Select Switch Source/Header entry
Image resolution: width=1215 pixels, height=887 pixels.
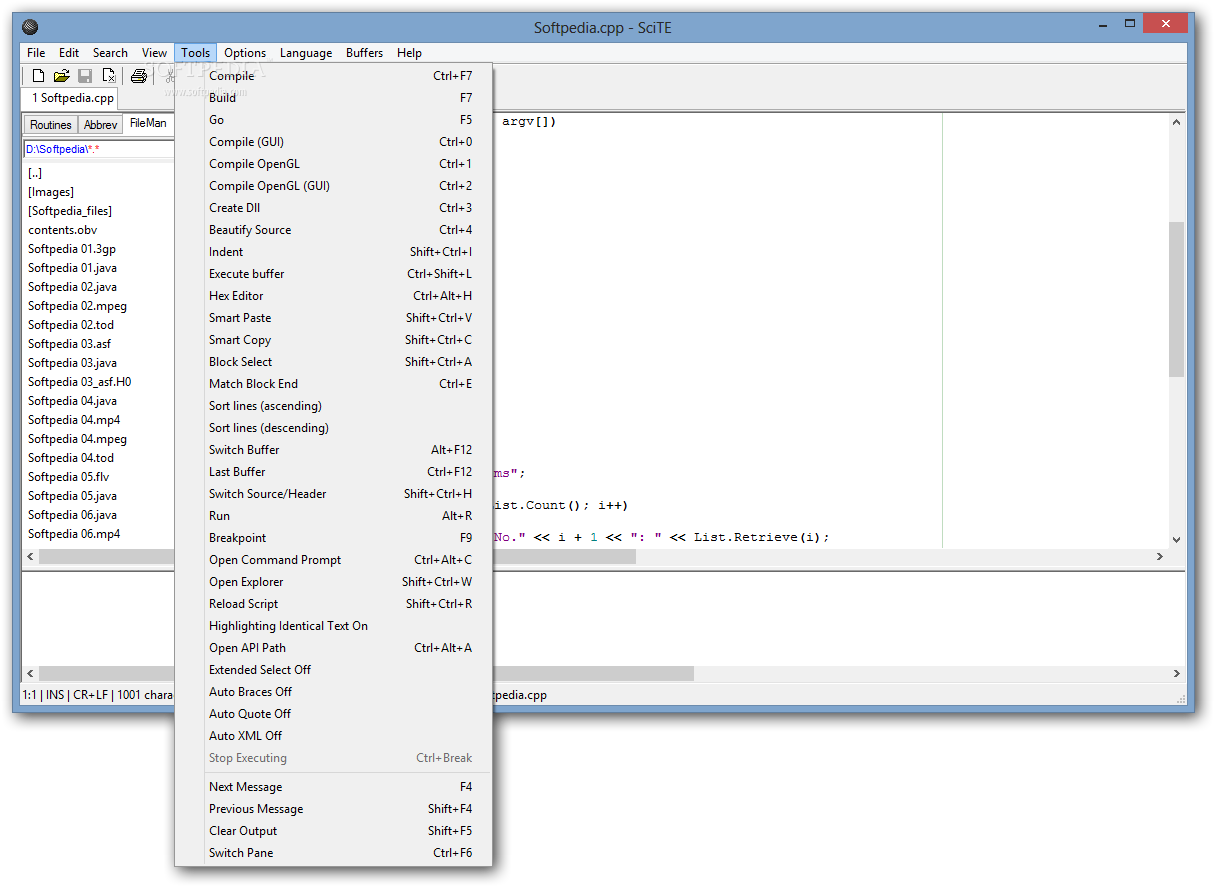click(334, 494)
